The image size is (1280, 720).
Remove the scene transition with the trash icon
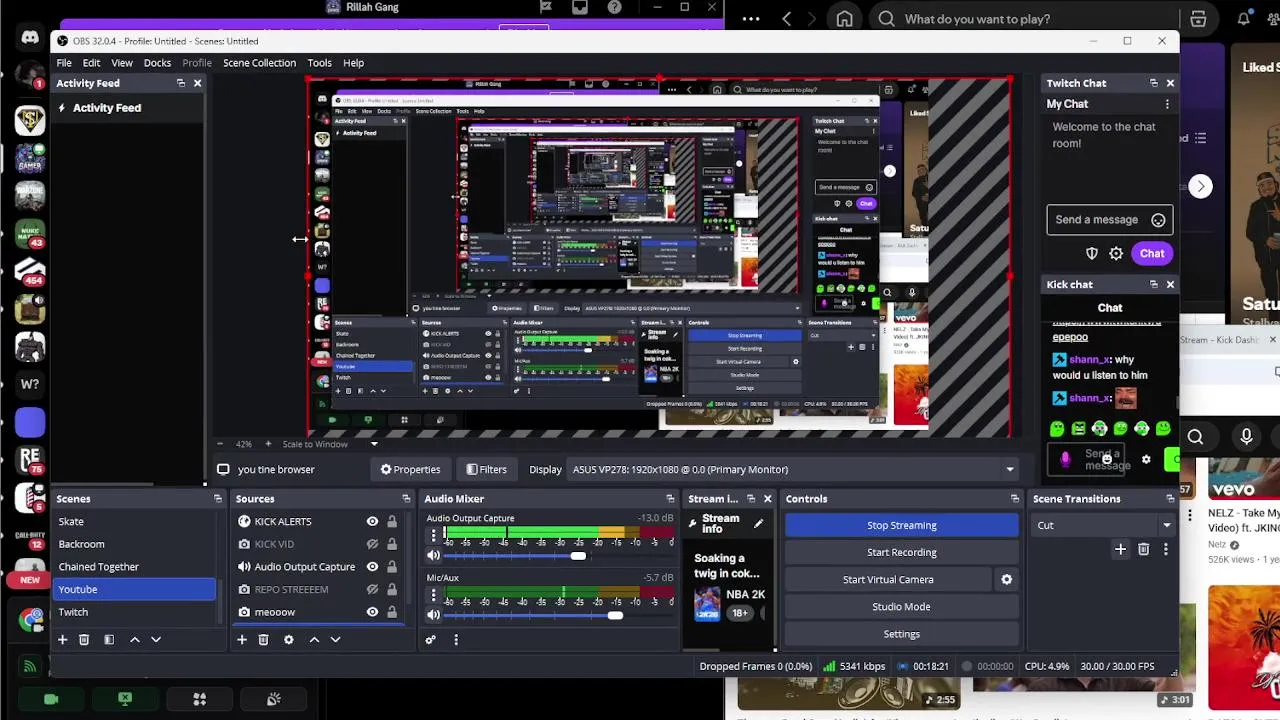(x=1144, y=549)
